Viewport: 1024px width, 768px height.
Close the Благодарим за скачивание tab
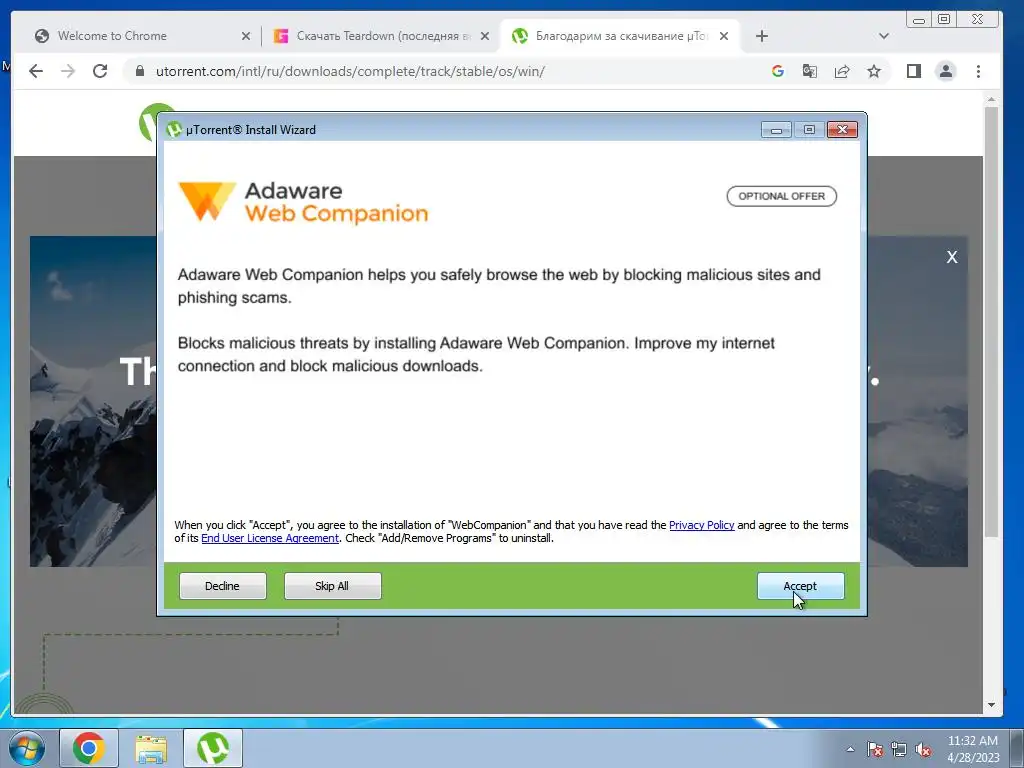pos(724,36)
